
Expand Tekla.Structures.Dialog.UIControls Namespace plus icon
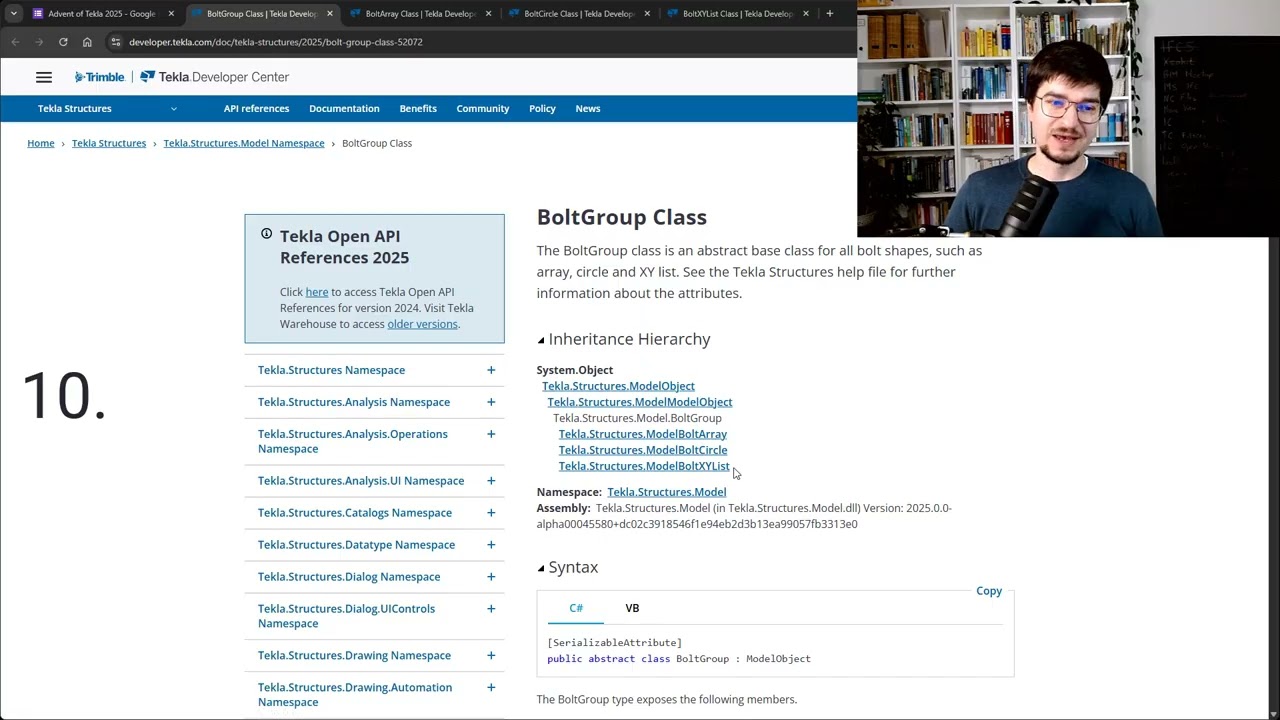[x=491, y=609]
